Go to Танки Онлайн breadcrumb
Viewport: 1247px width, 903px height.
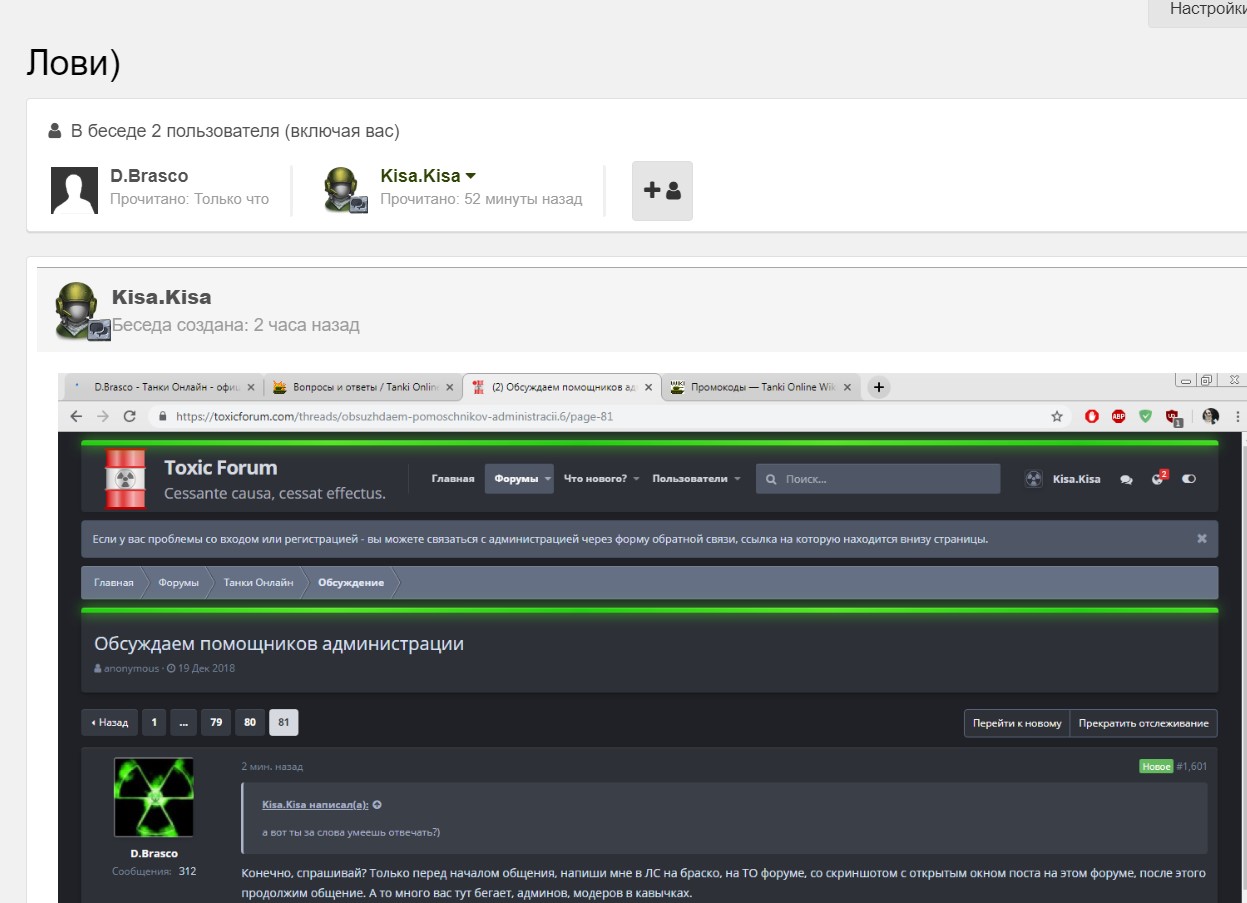point(259,583)
